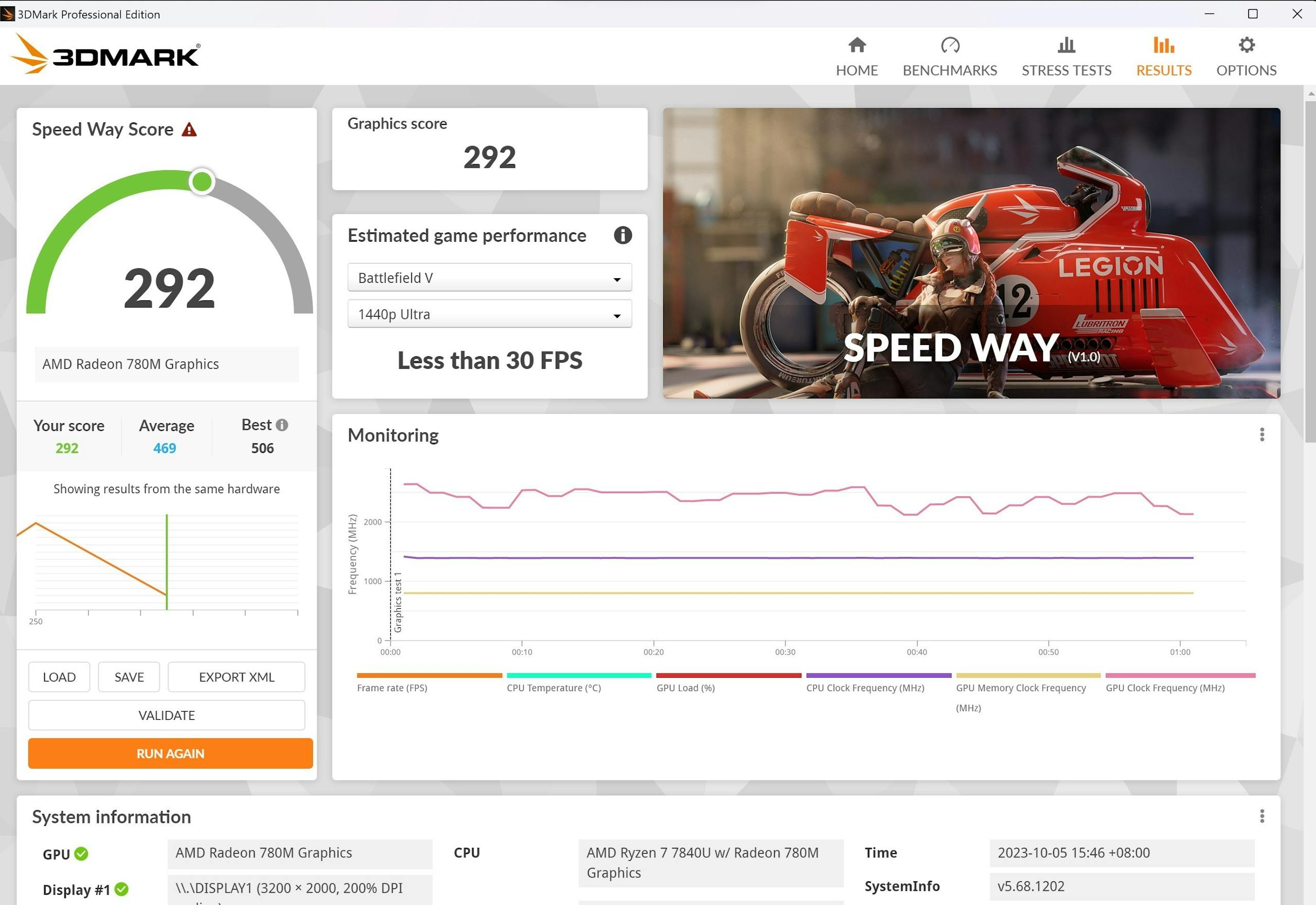Screen dimensions: 1316x905
Task: Toggle the GPU Load (%) legend series
Action: (x=685, y=688)
